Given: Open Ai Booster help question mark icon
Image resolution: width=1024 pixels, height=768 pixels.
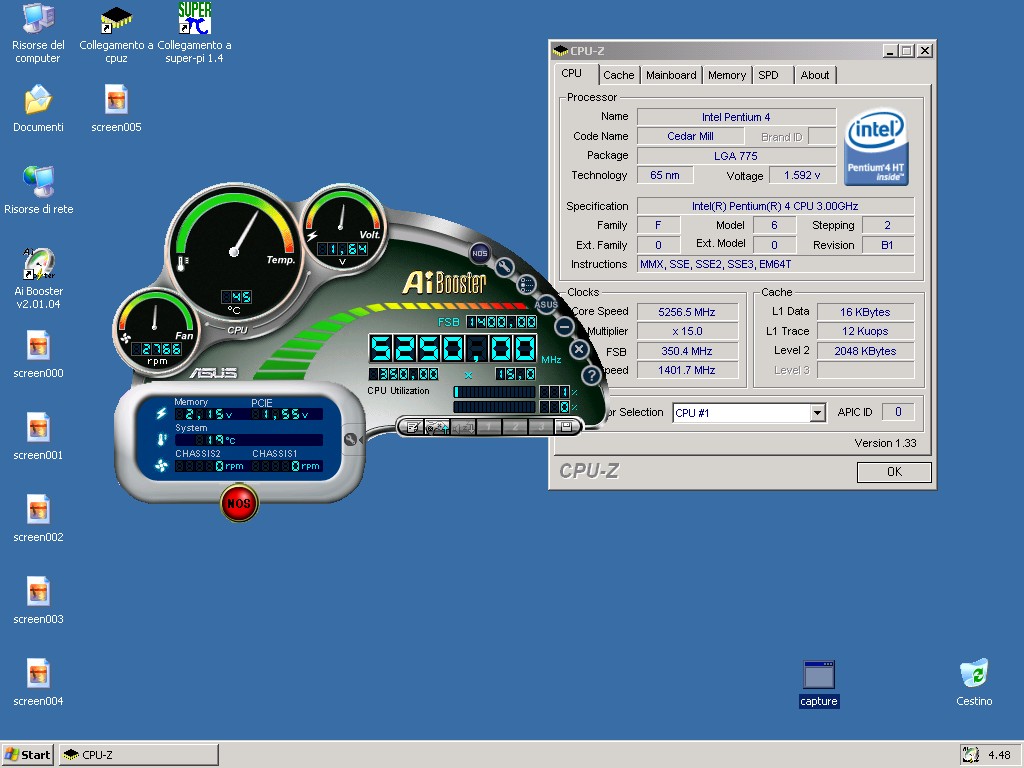Looking at the screenshot, I should coord(590,375).
